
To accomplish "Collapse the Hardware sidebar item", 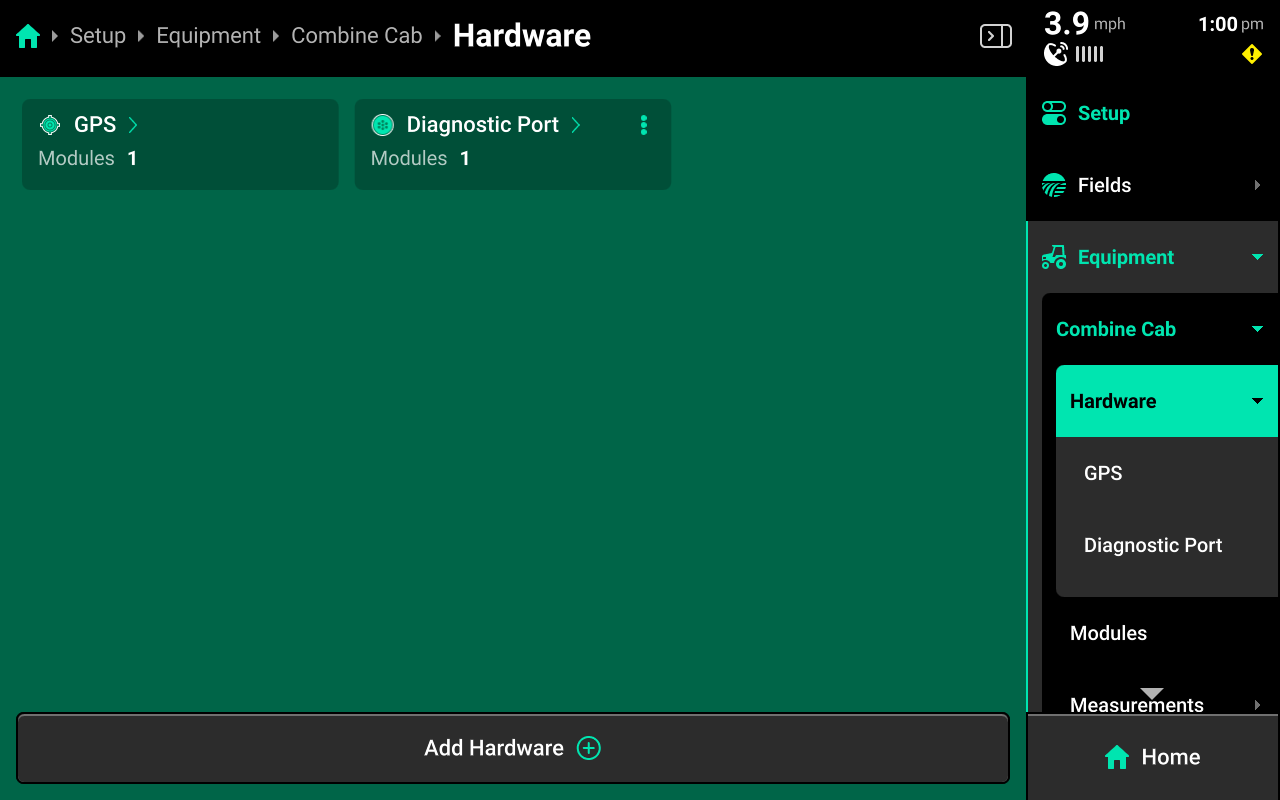I will pos(1257,401).
